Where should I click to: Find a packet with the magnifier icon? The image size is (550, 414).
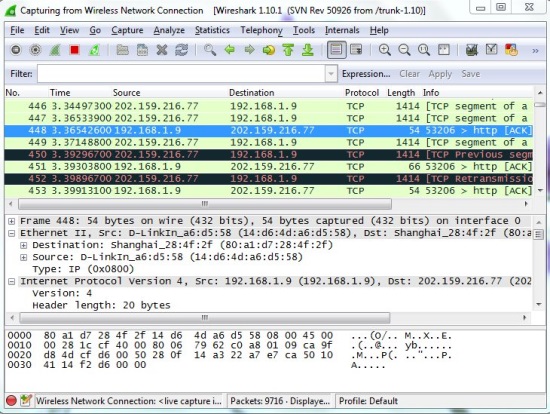pos(210,50)
